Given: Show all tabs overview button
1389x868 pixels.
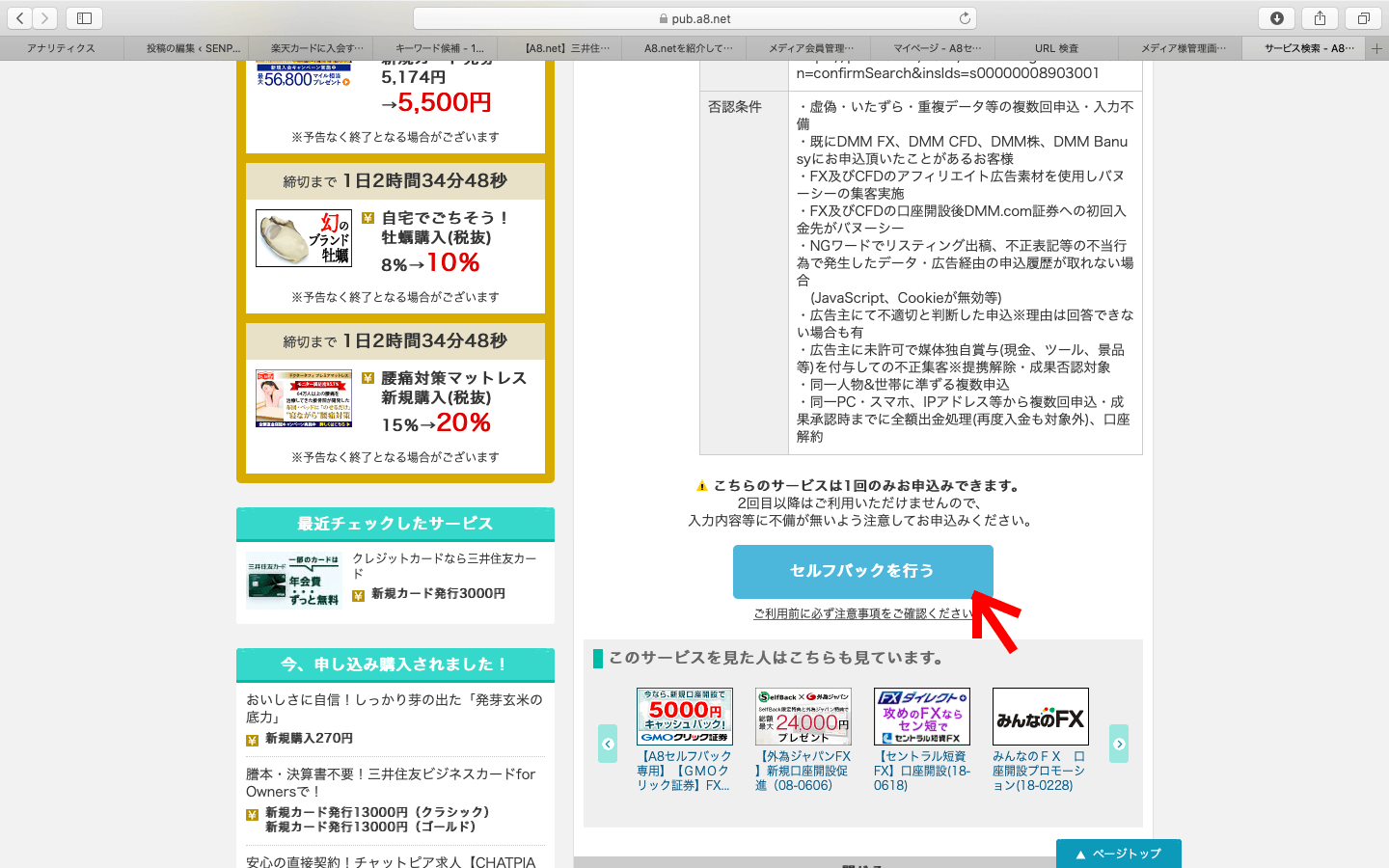Looking at the screenshot, I should tap(1363, 17).
